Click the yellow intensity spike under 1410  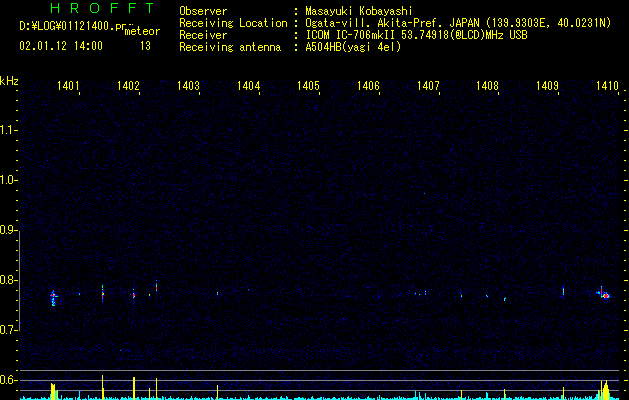point(605,390)
